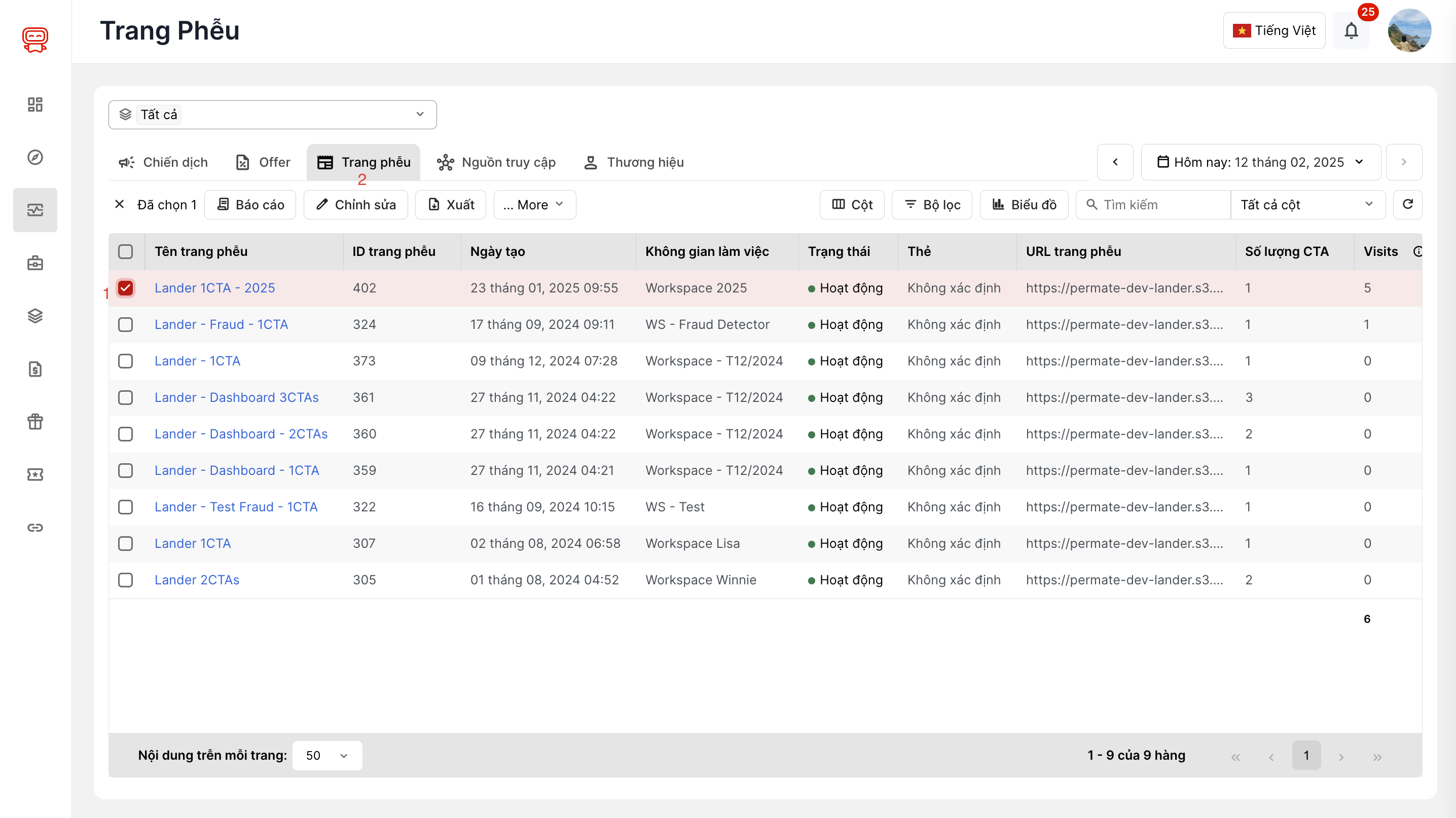Click the refresh table icon

pos(1407,205)
